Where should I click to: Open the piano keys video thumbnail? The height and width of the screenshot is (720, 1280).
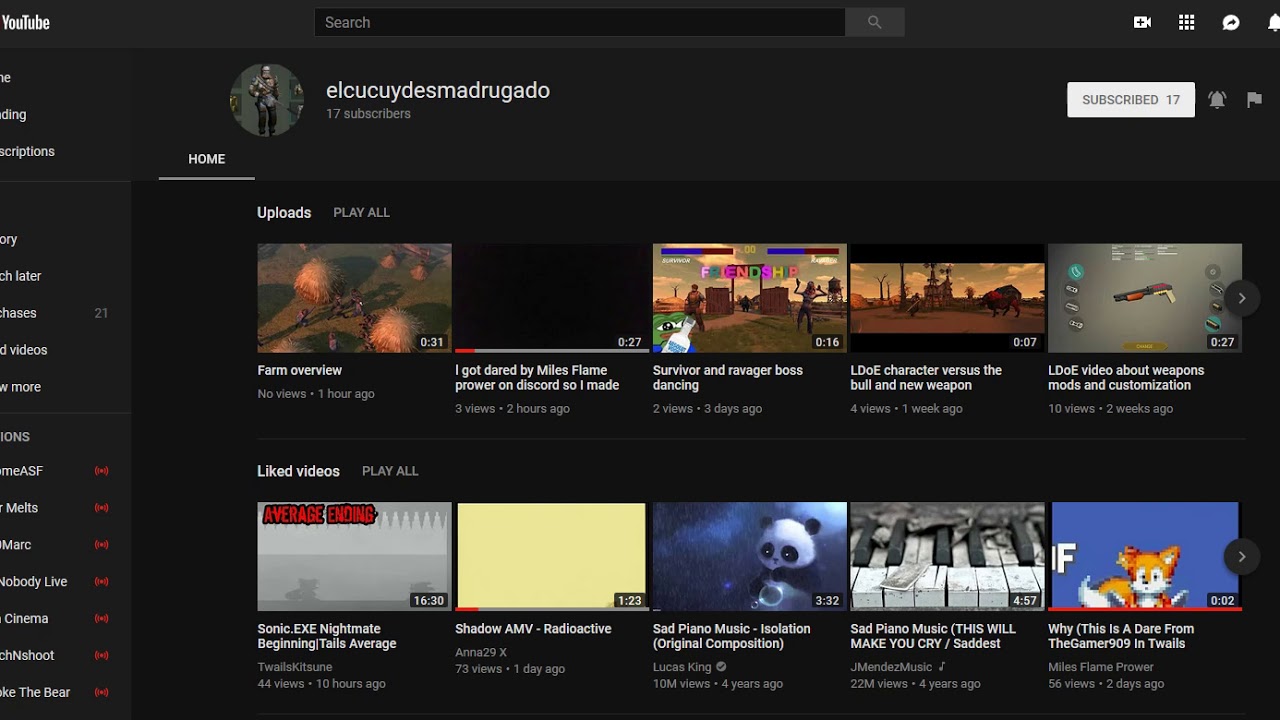(x=947, y=557)
